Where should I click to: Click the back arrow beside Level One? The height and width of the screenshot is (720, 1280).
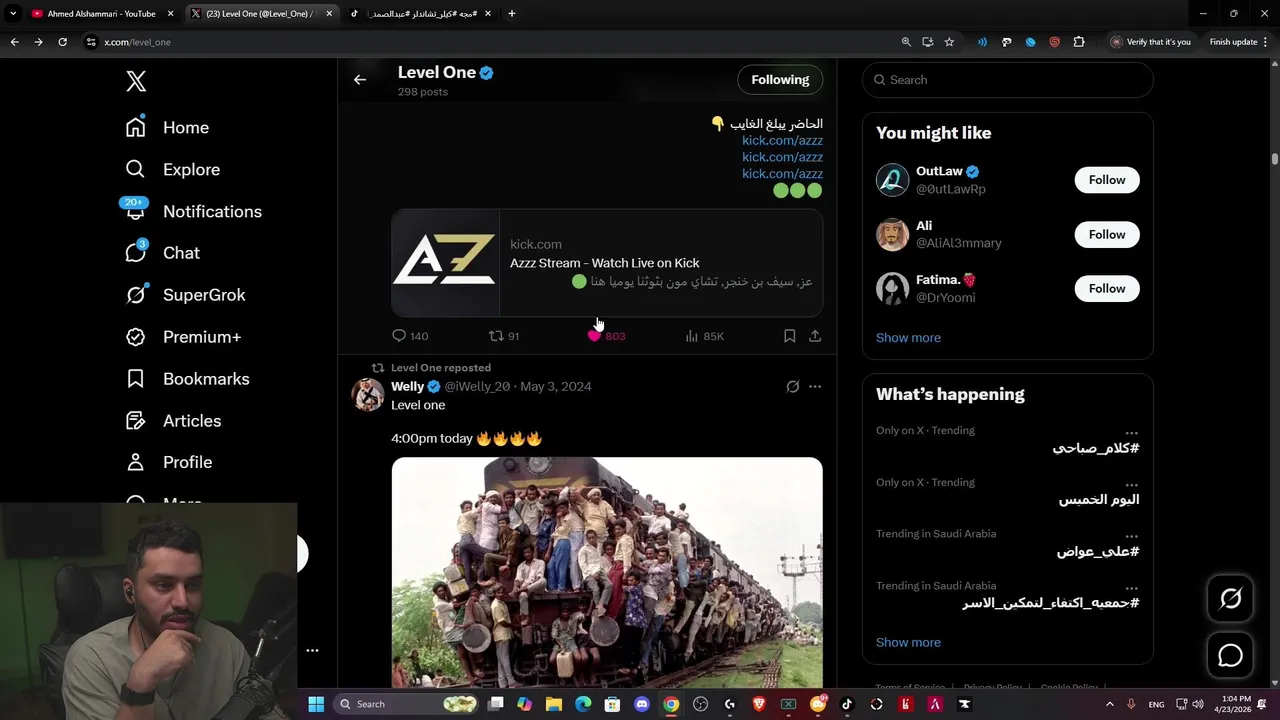coord(360,80)
